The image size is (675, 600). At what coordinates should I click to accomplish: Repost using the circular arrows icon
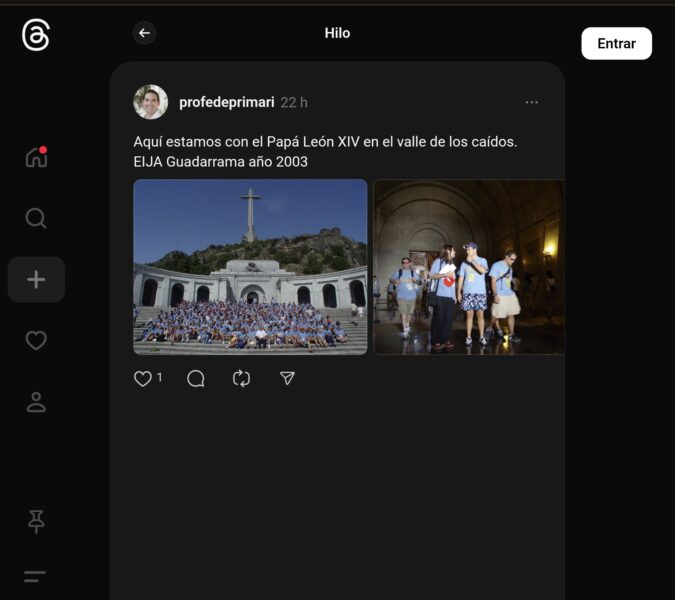point(242,379)
